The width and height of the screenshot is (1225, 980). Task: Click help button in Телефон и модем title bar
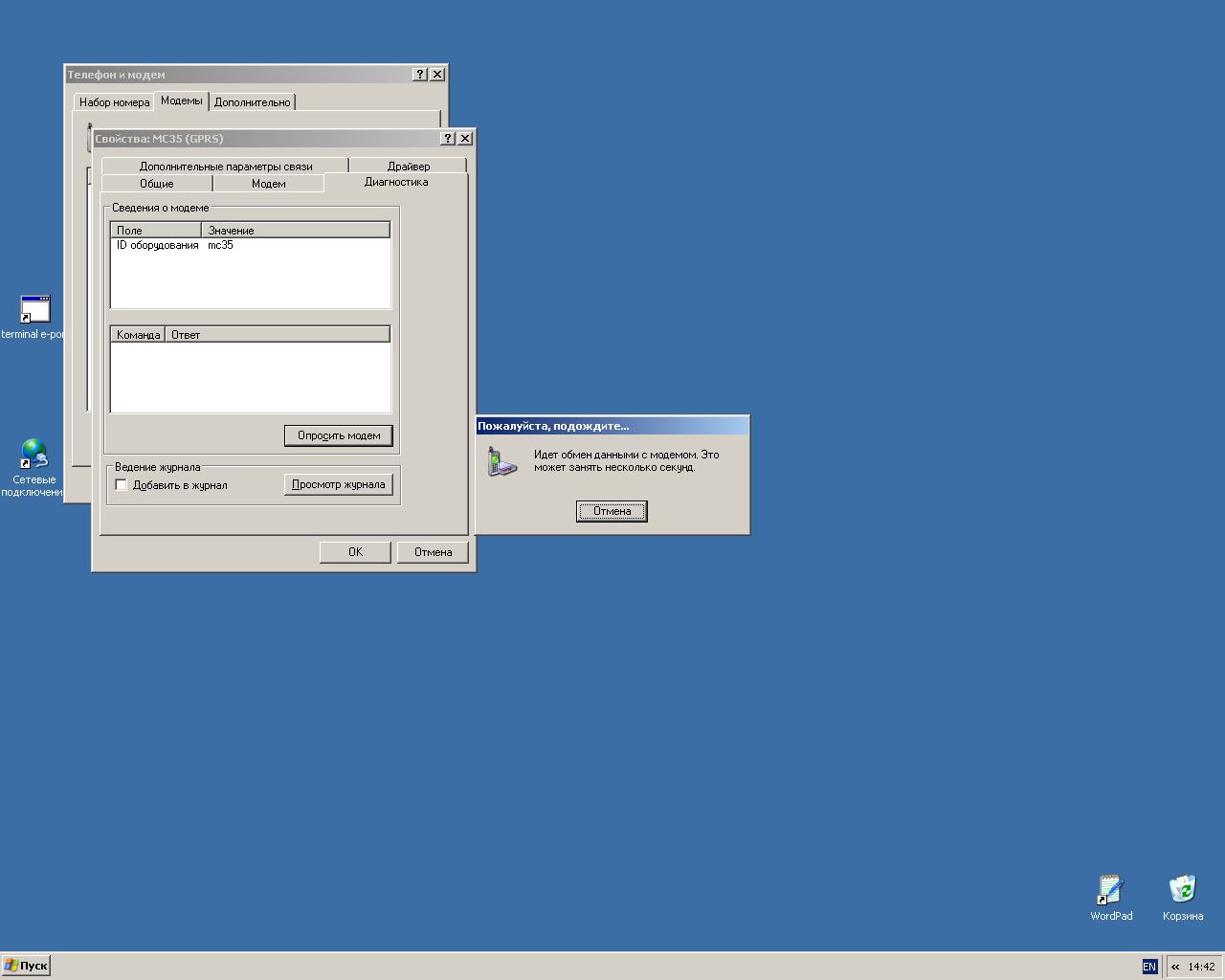point(419,75)
